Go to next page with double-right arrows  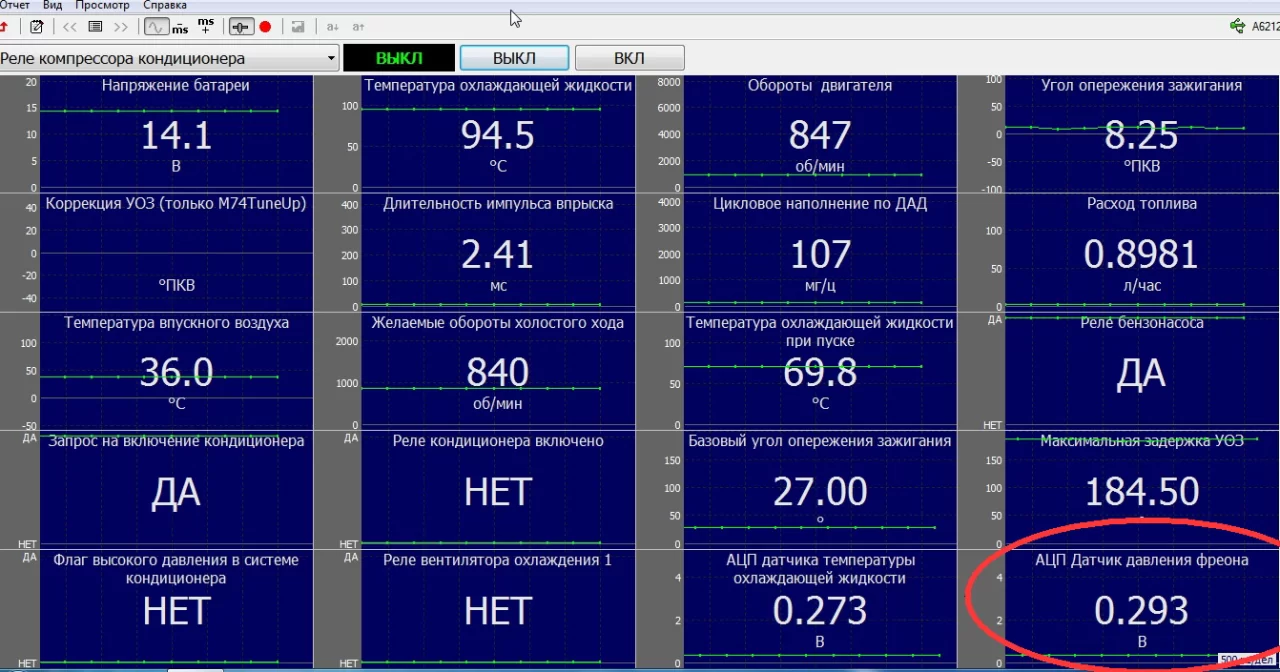(121, 27)
